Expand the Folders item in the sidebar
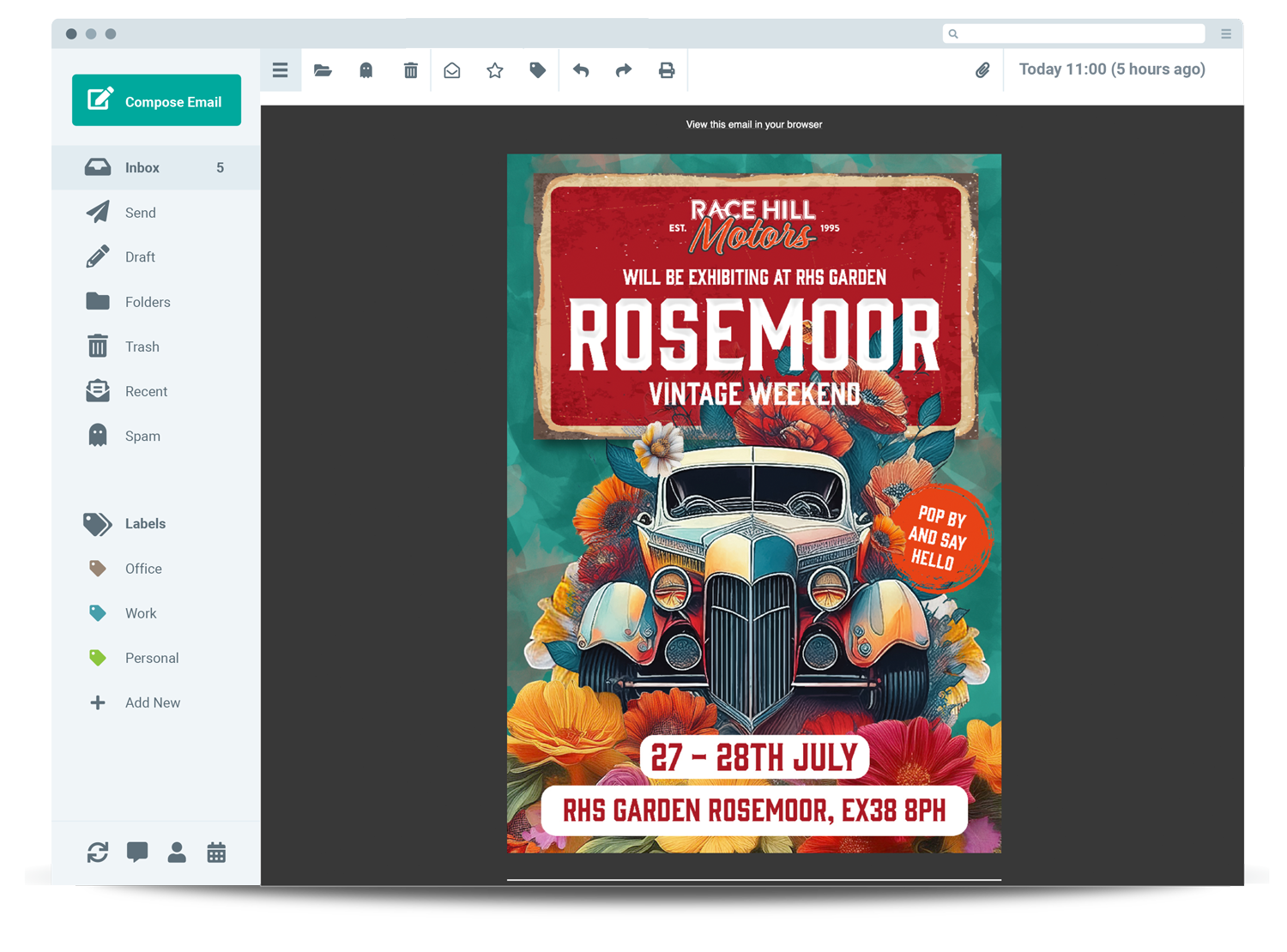The width and height of the screenshot is (1287, 952). [x=148, y=302]
